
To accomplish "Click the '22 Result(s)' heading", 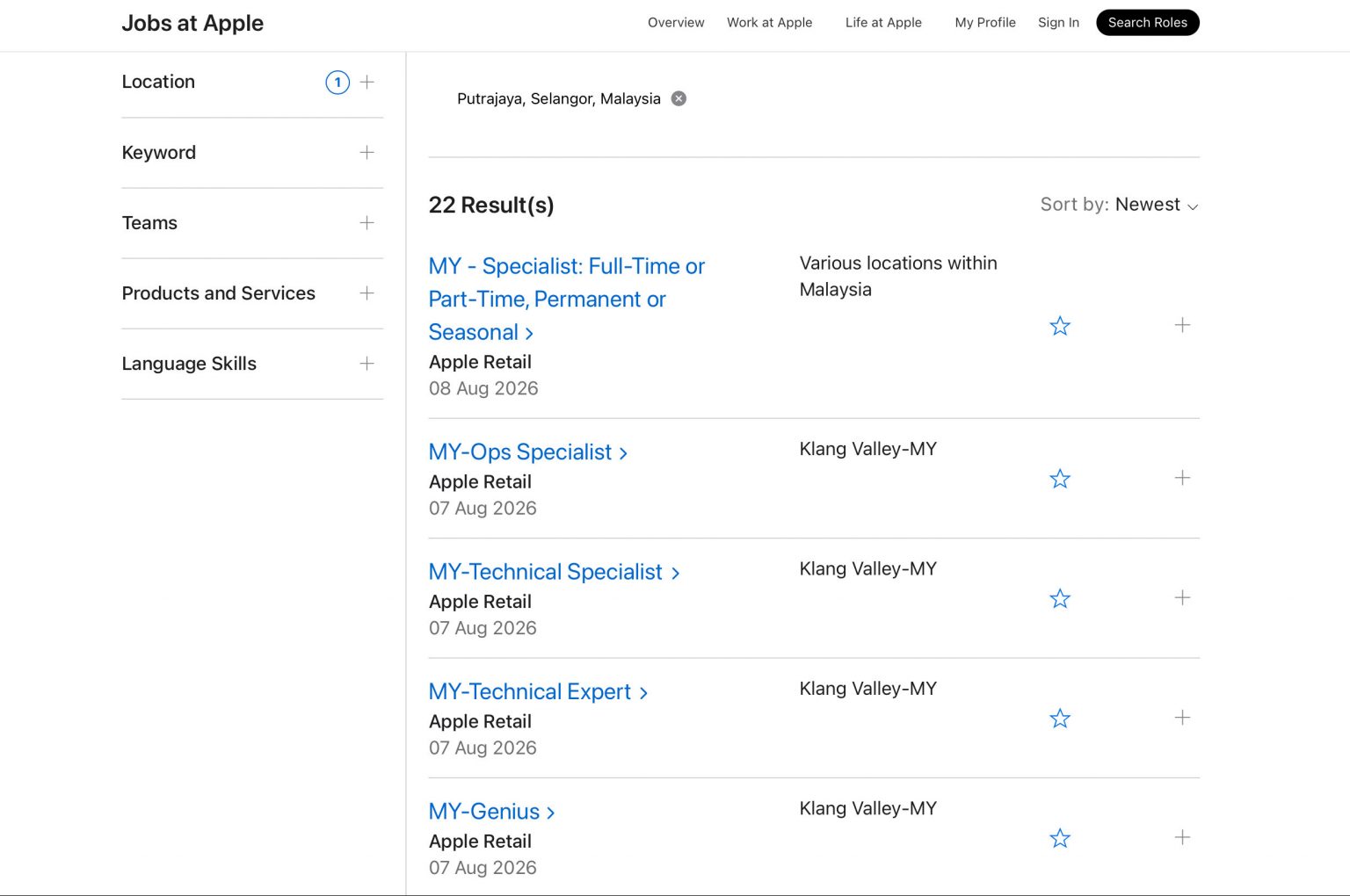I will [x=491, y=205].
